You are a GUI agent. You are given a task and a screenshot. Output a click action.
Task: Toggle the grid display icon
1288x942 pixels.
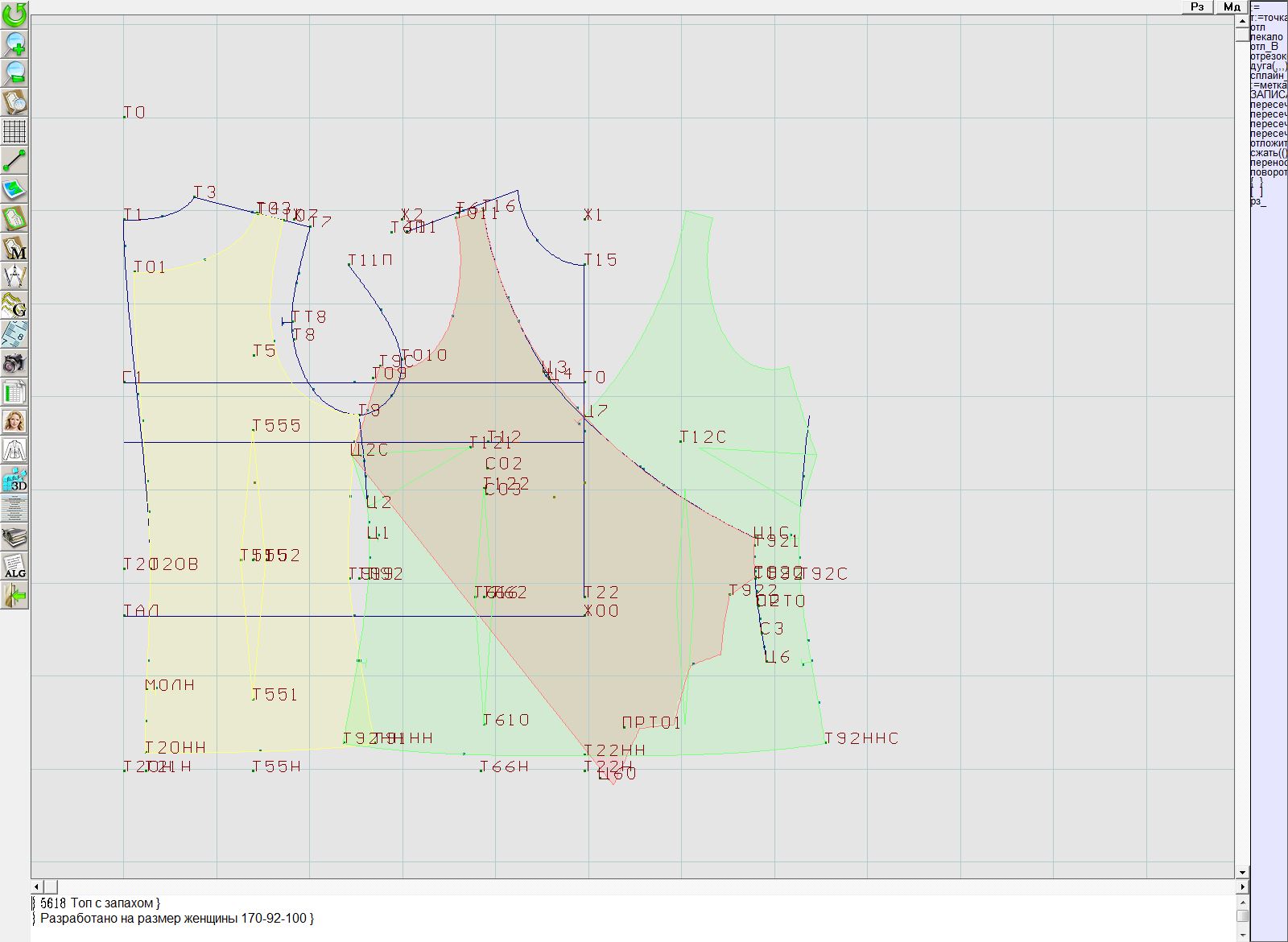coord(14,131)
